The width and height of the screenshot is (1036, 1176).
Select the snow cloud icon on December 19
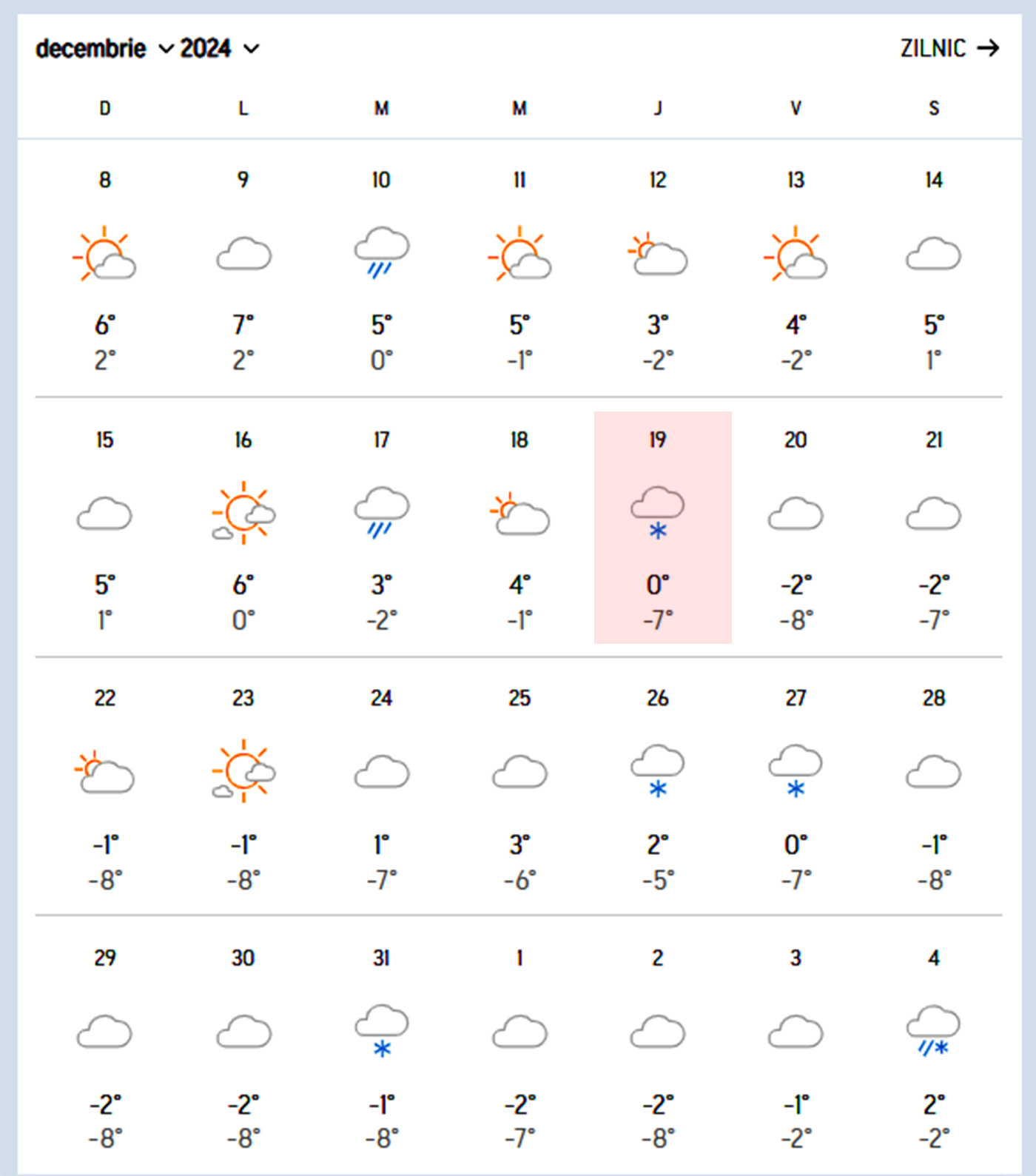coord(658,511)
